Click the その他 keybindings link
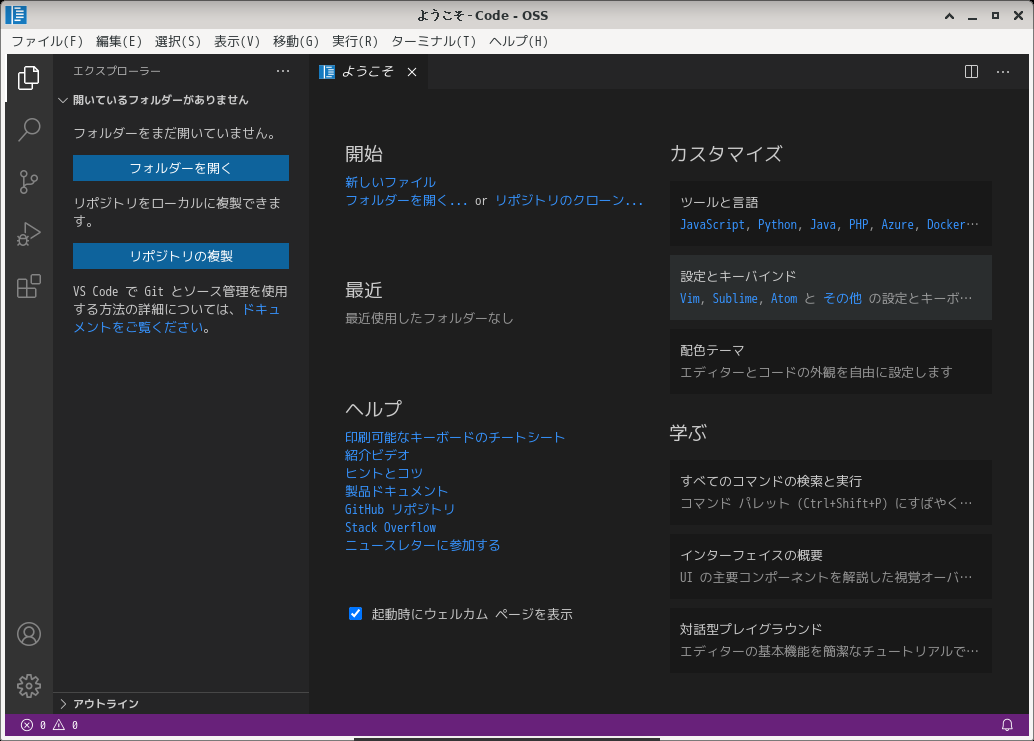 (842, 299)
